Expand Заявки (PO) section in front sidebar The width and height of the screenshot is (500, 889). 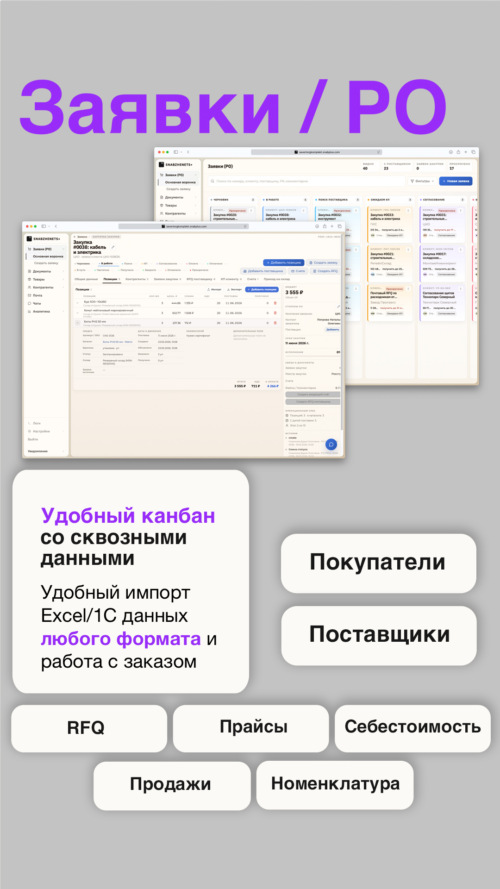[63, 249]
